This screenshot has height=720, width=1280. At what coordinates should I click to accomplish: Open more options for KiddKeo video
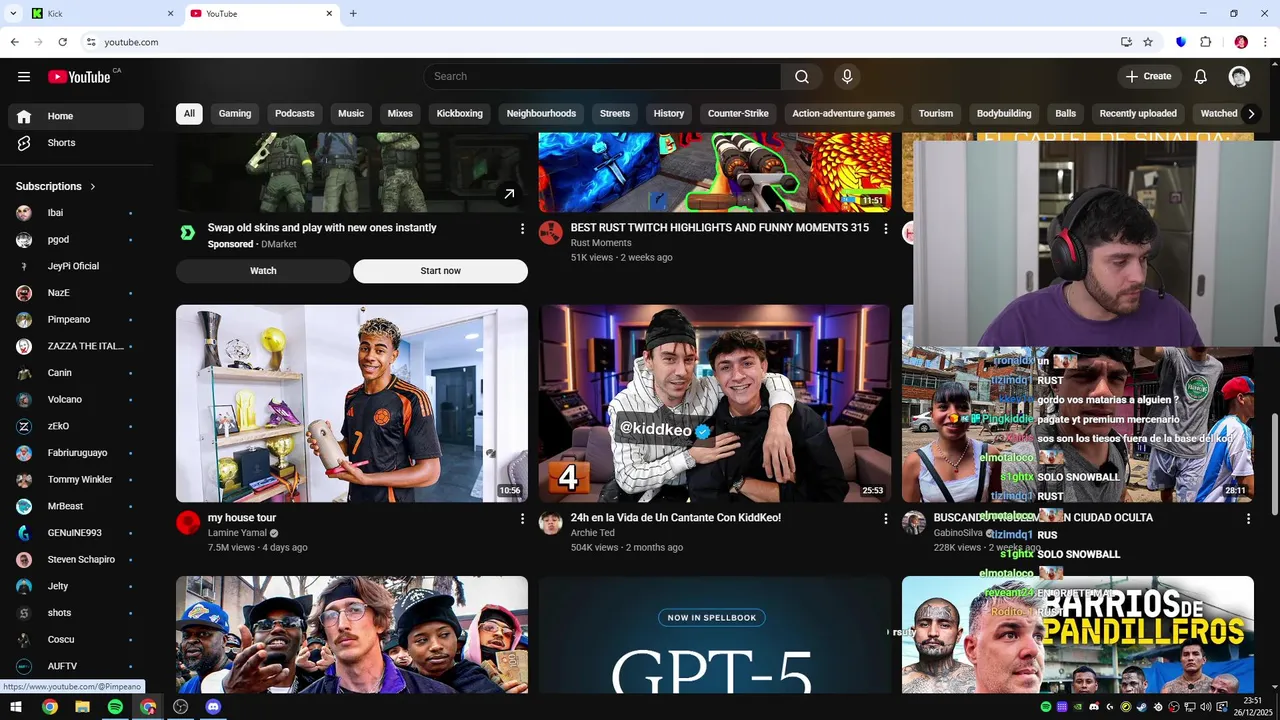click(x=885, y=519)
